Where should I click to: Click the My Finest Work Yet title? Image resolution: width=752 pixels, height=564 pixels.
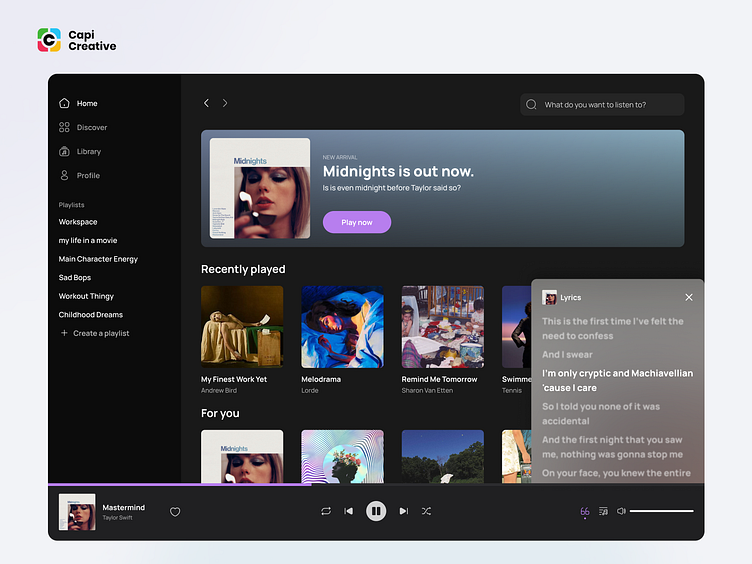[x=234, y=379]
